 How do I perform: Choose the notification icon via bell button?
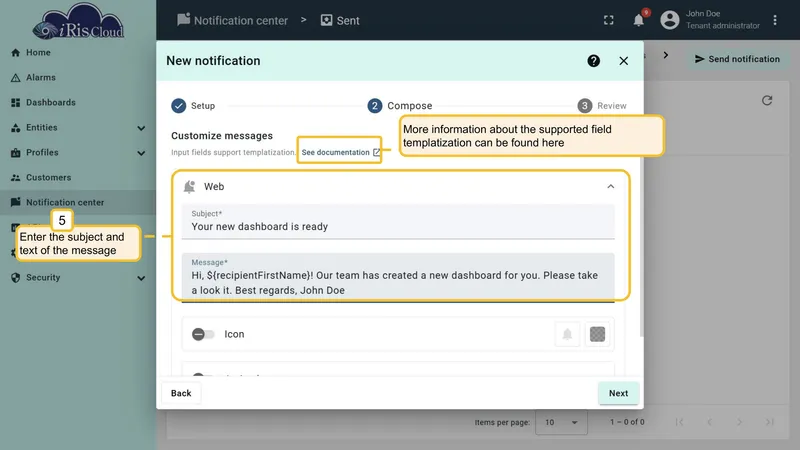pos(567,334)
